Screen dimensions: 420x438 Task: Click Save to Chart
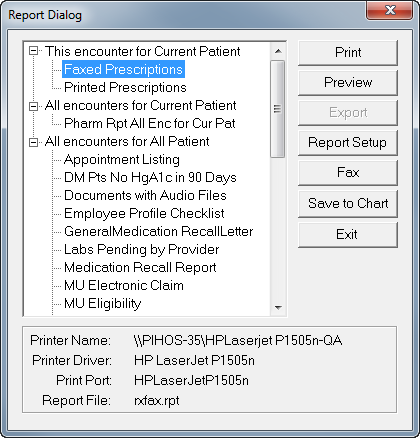tap(348, 203)
